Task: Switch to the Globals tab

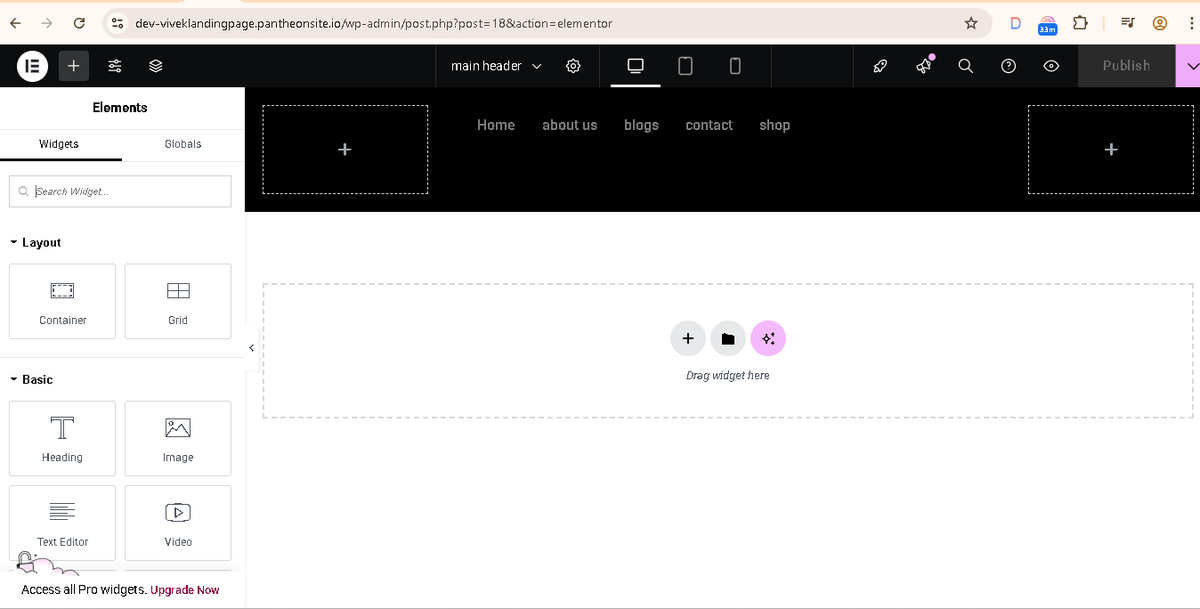Action: (183, 144)
